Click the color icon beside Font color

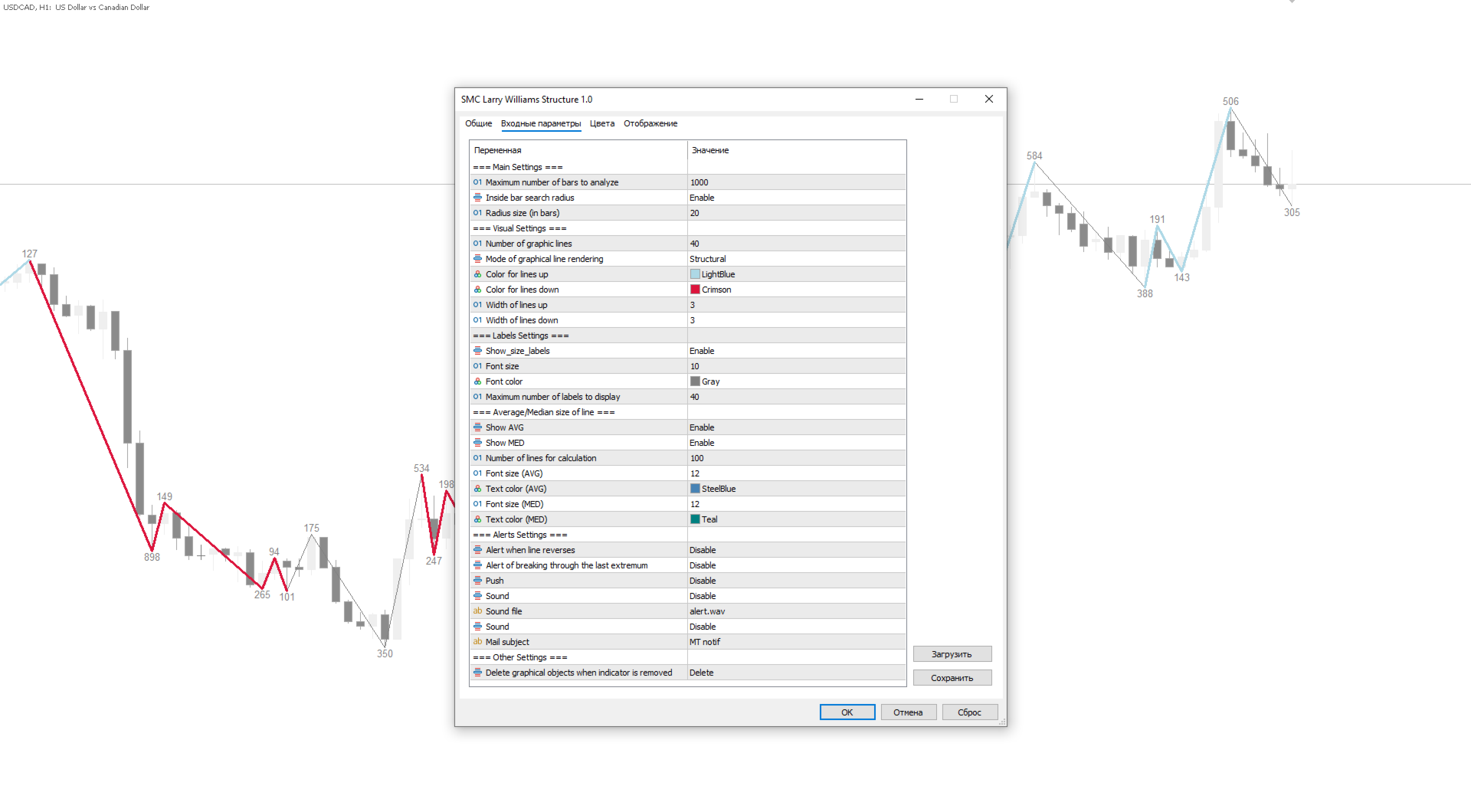[477, 381]
